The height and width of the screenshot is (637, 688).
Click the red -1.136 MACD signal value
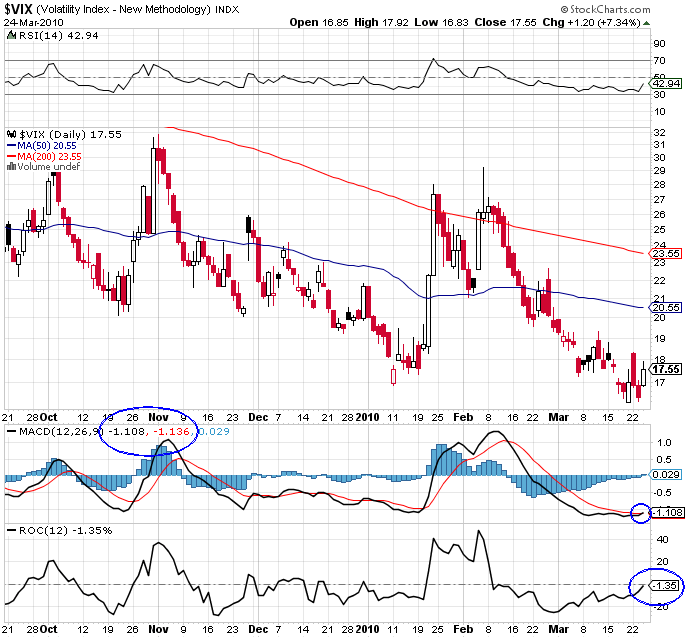coord(171,432)
